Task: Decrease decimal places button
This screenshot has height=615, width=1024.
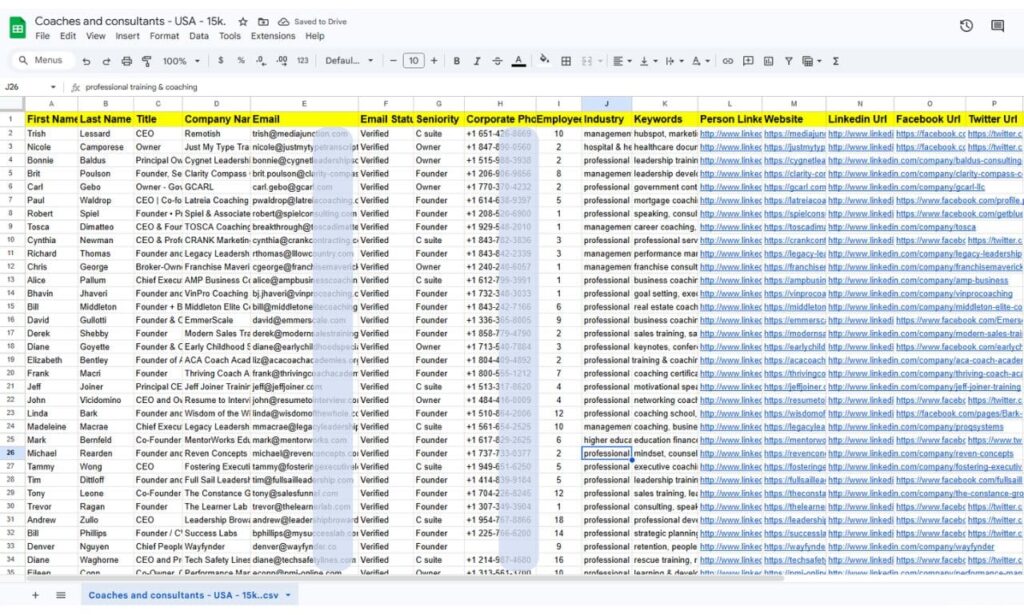Action: click(x=261, y=61)
